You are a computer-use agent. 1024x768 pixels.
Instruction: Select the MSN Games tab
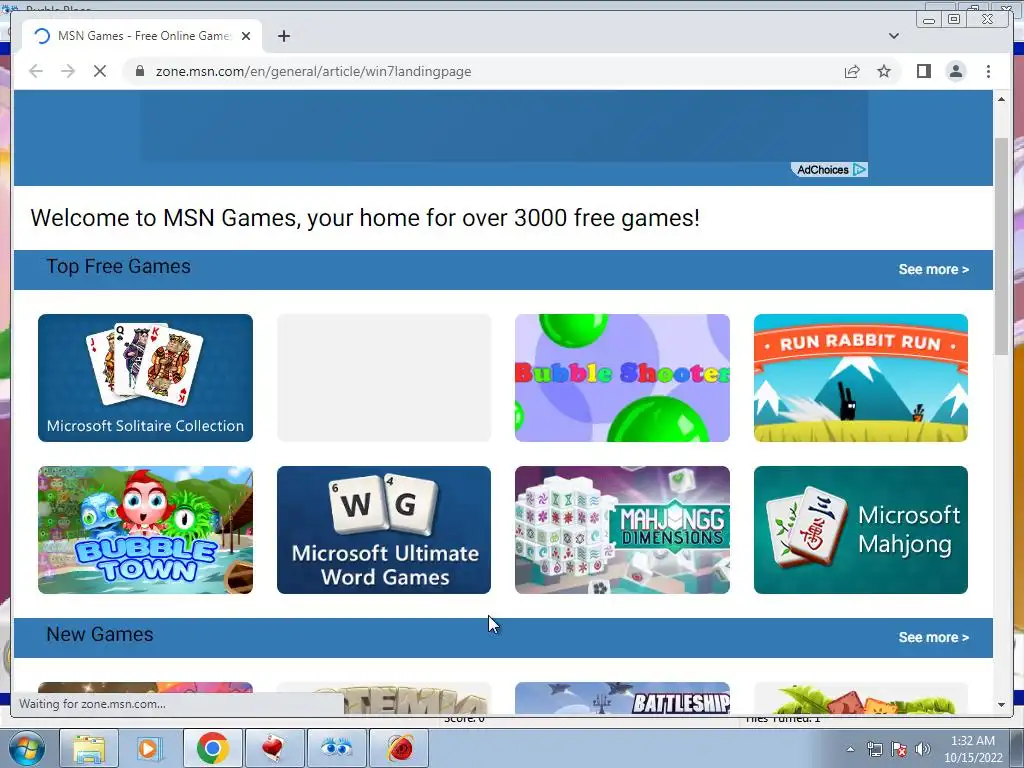pos(142,36)
